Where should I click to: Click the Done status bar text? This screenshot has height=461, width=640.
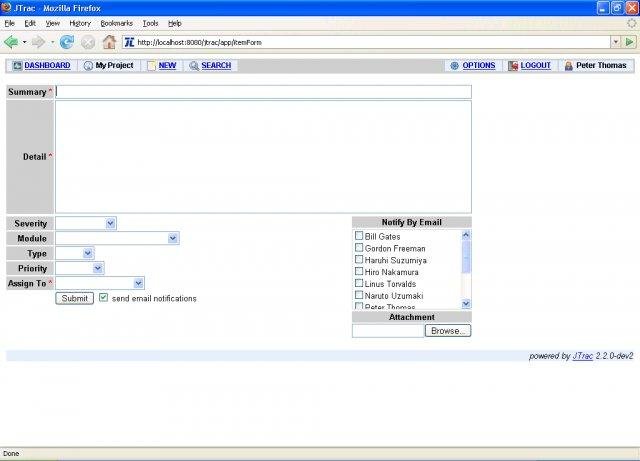point(11,453)
